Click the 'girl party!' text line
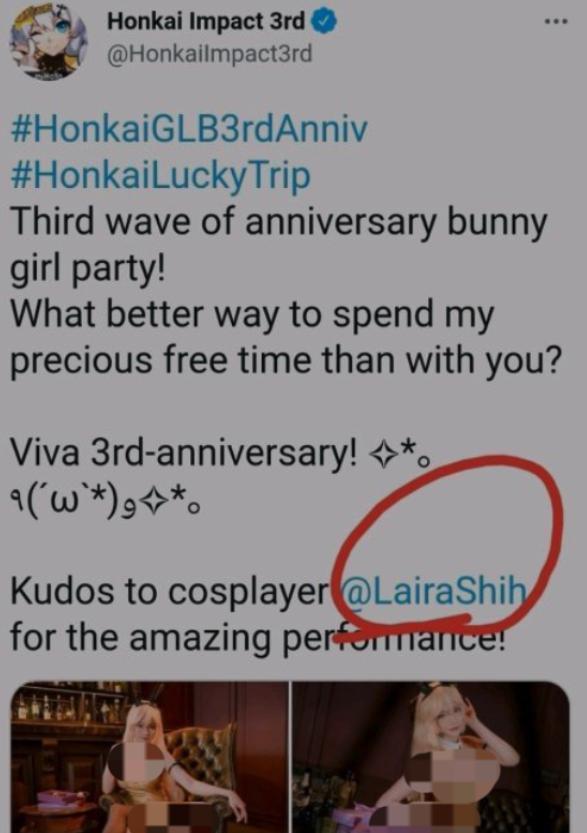This screenshot has width=587, height=833. click(x=88, y=269)
